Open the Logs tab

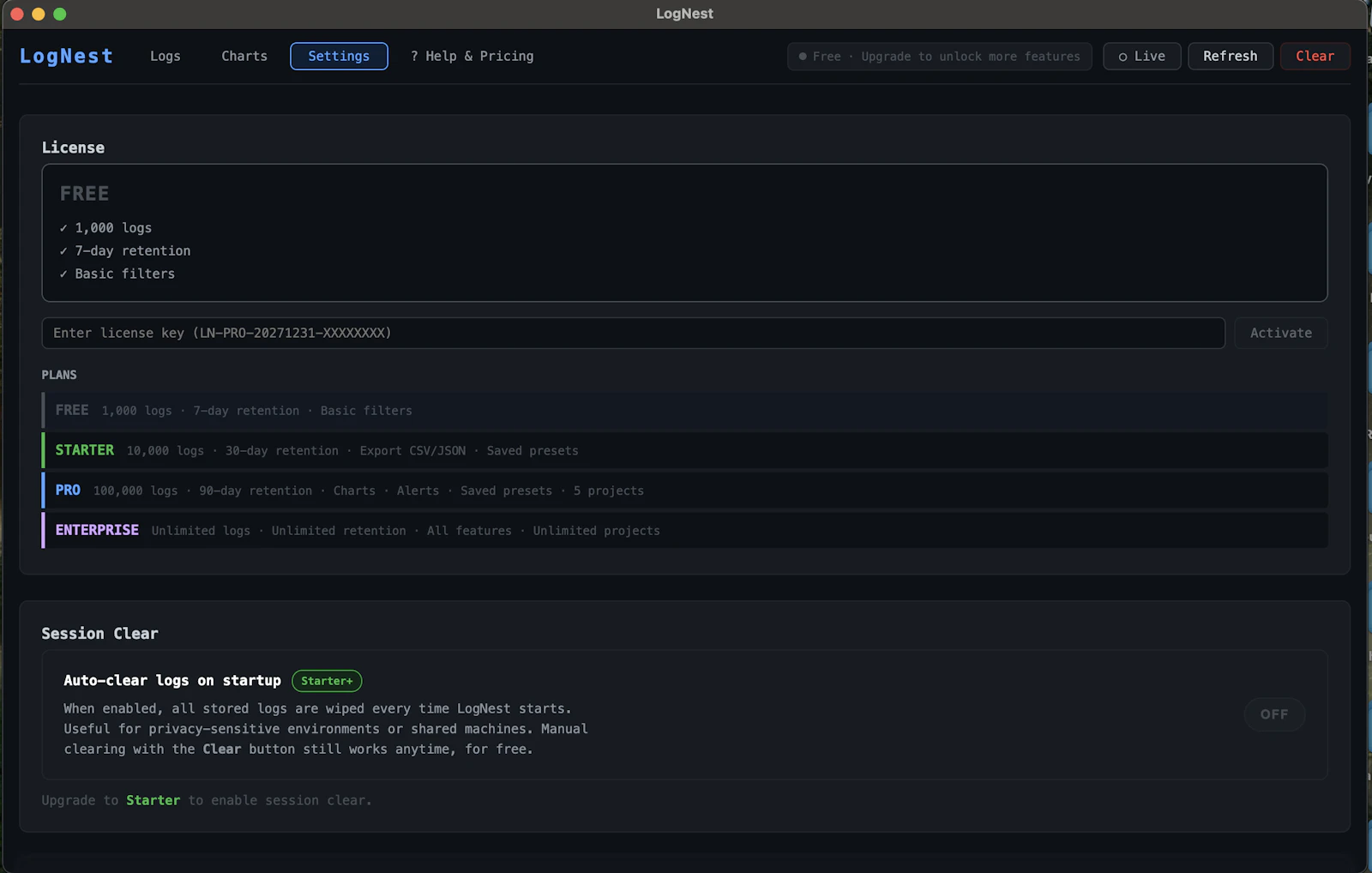point(165,56)
